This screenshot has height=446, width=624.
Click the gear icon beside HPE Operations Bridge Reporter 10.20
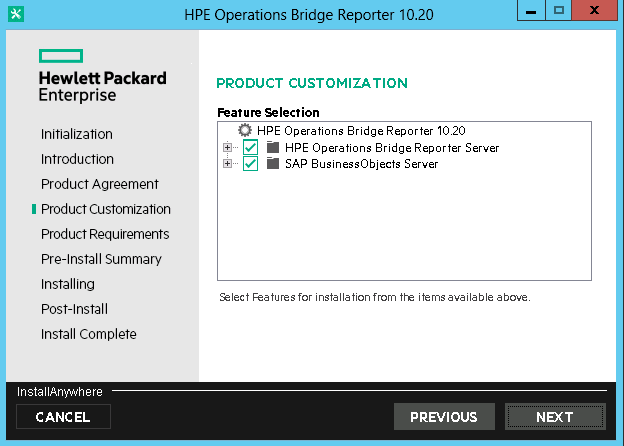[245, 130]
